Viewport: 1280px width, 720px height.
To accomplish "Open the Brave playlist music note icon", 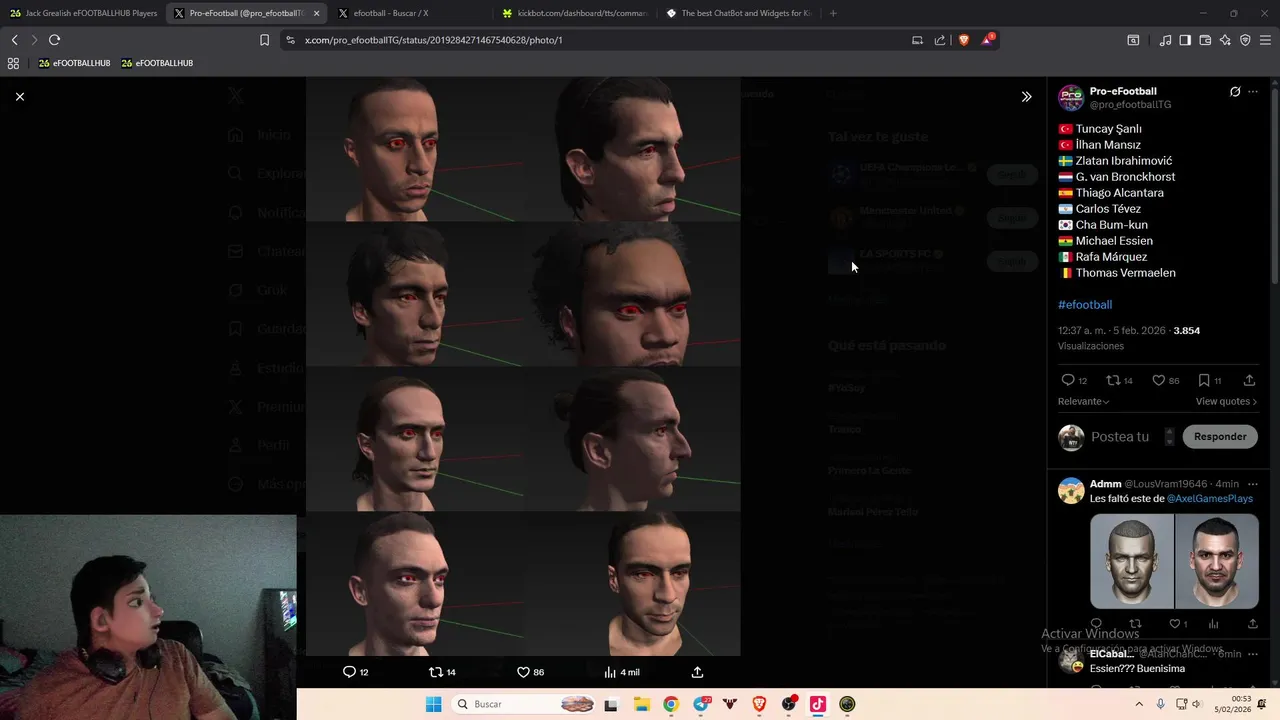I will (1165, 40).
